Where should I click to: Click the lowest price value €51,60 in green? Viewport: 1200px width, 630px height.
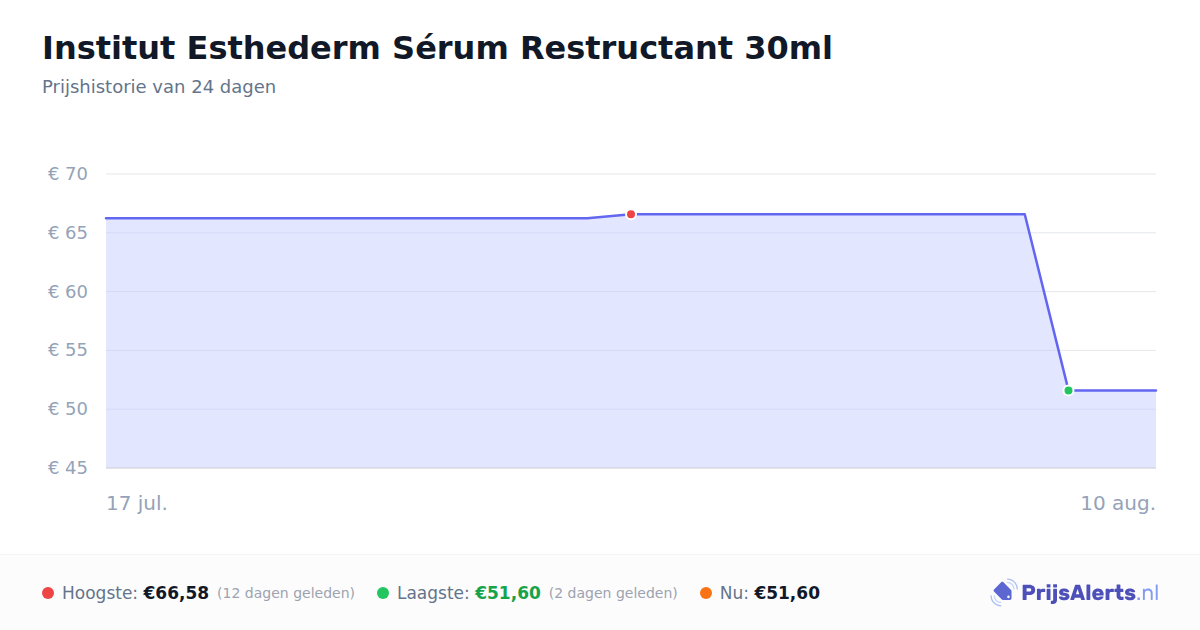pyautogui.click(x=508, y=593)
